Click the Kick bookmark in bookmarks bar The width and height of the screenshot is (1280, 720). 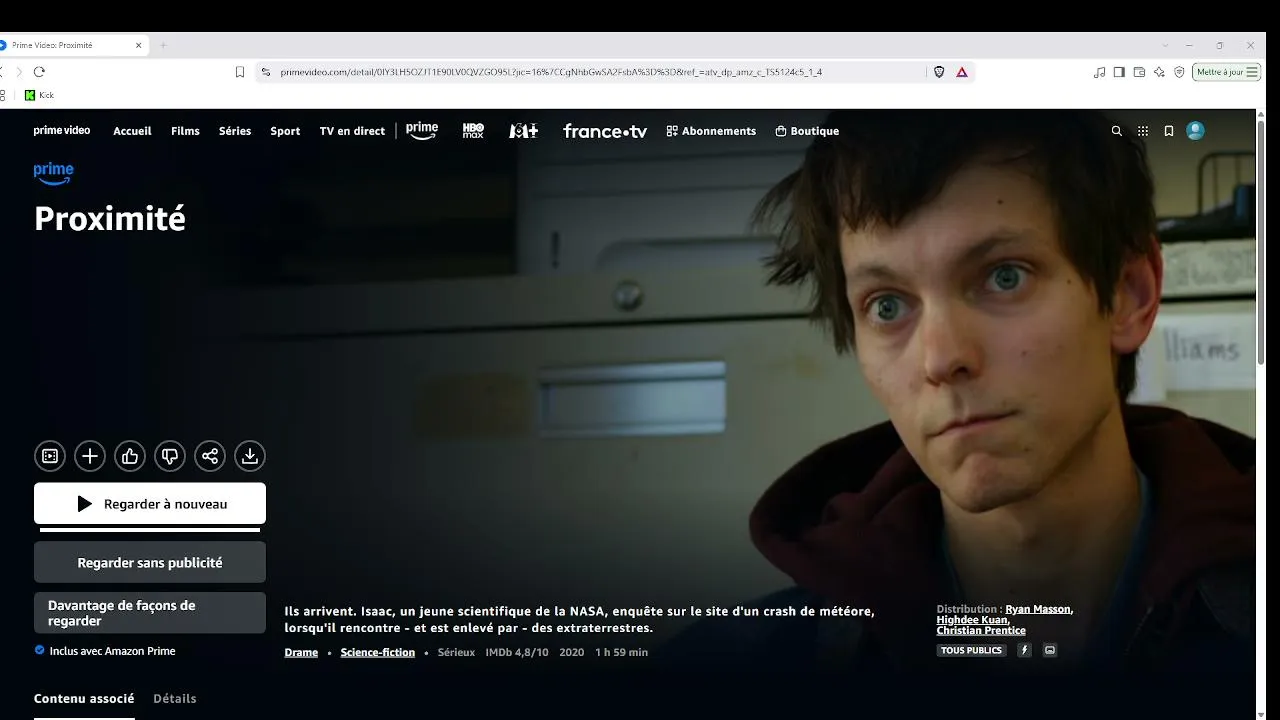point(40,95)
